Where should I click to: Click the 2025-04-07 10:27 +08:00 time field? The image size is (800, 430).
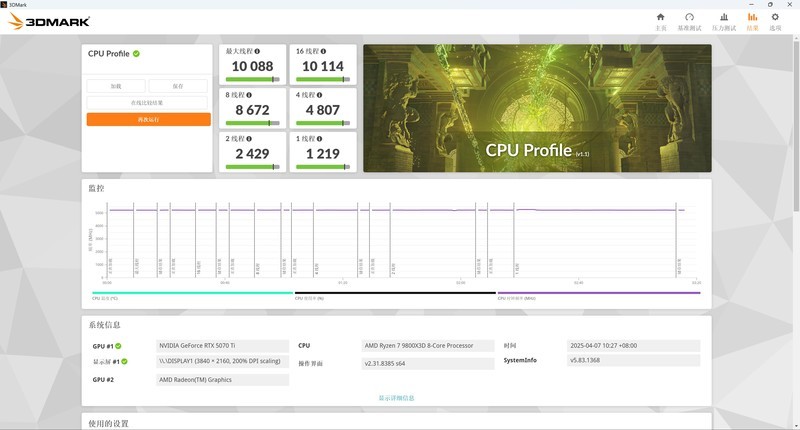(x=633, y=346)
